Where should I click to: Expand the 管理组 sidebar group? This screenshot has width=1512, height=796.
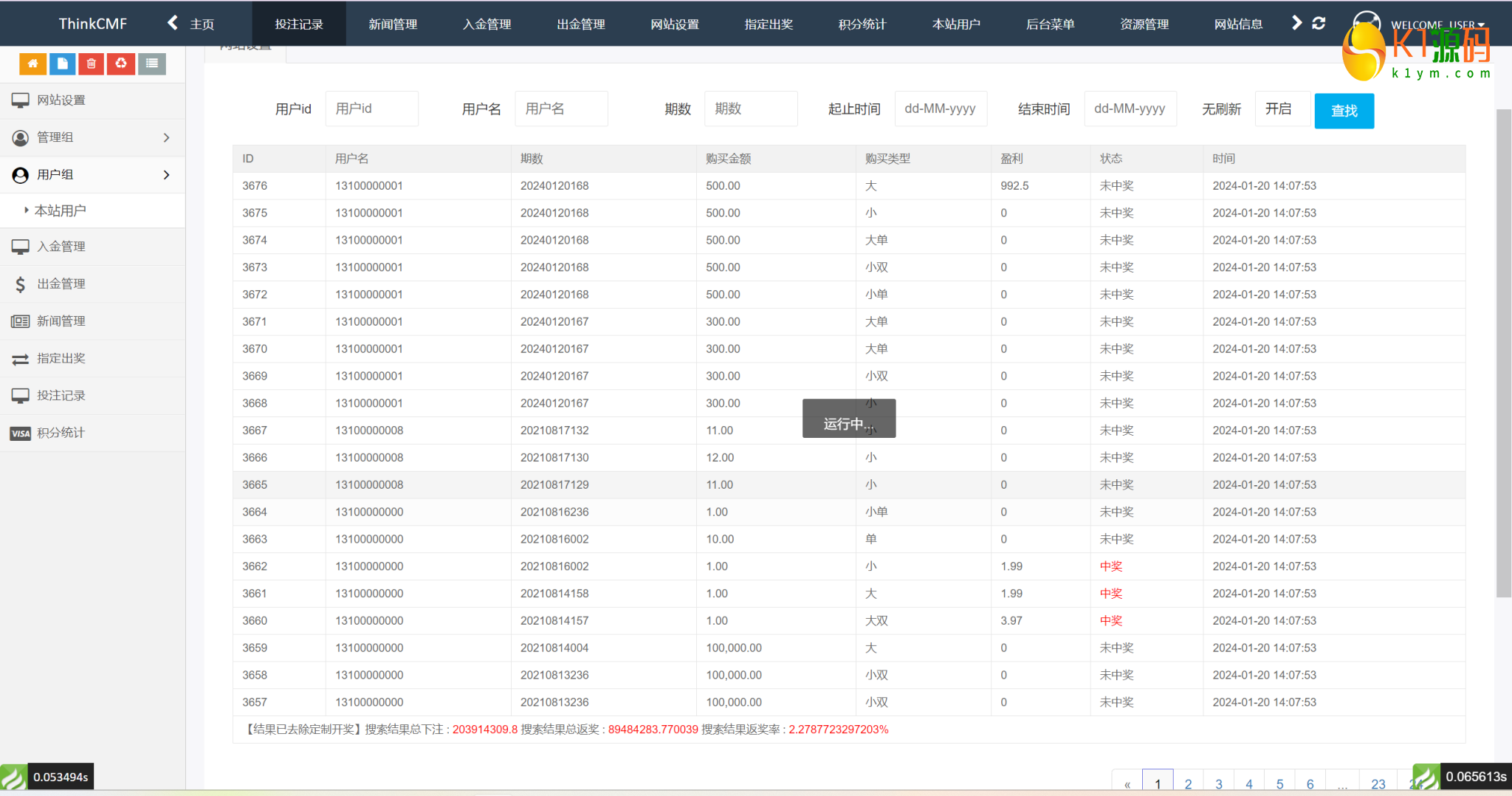click(x=92, y=137)
